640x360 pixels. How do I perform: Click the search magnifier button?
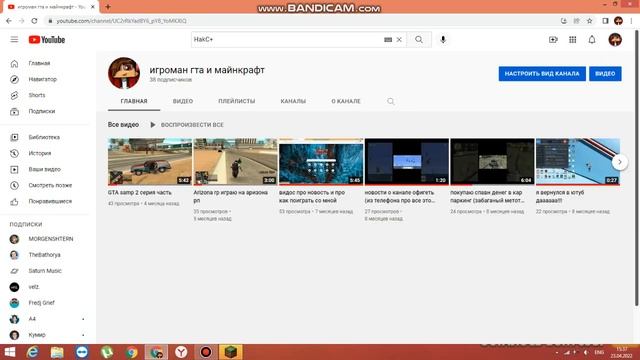click(419, 40)
